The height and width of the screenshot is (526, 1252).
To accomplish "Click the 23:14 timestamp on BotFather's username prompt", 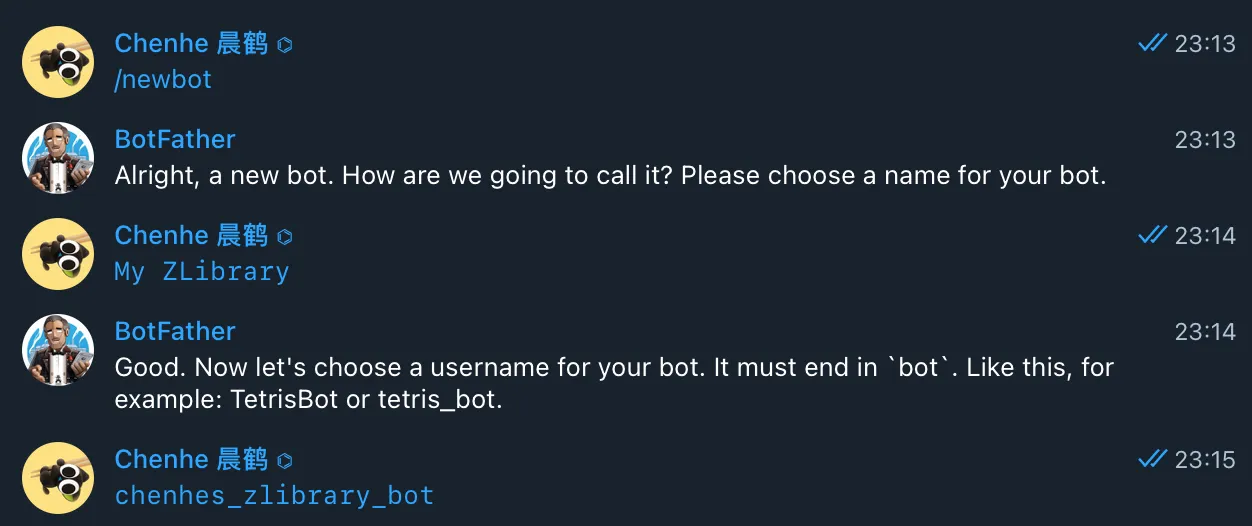I will [1205, 332].
